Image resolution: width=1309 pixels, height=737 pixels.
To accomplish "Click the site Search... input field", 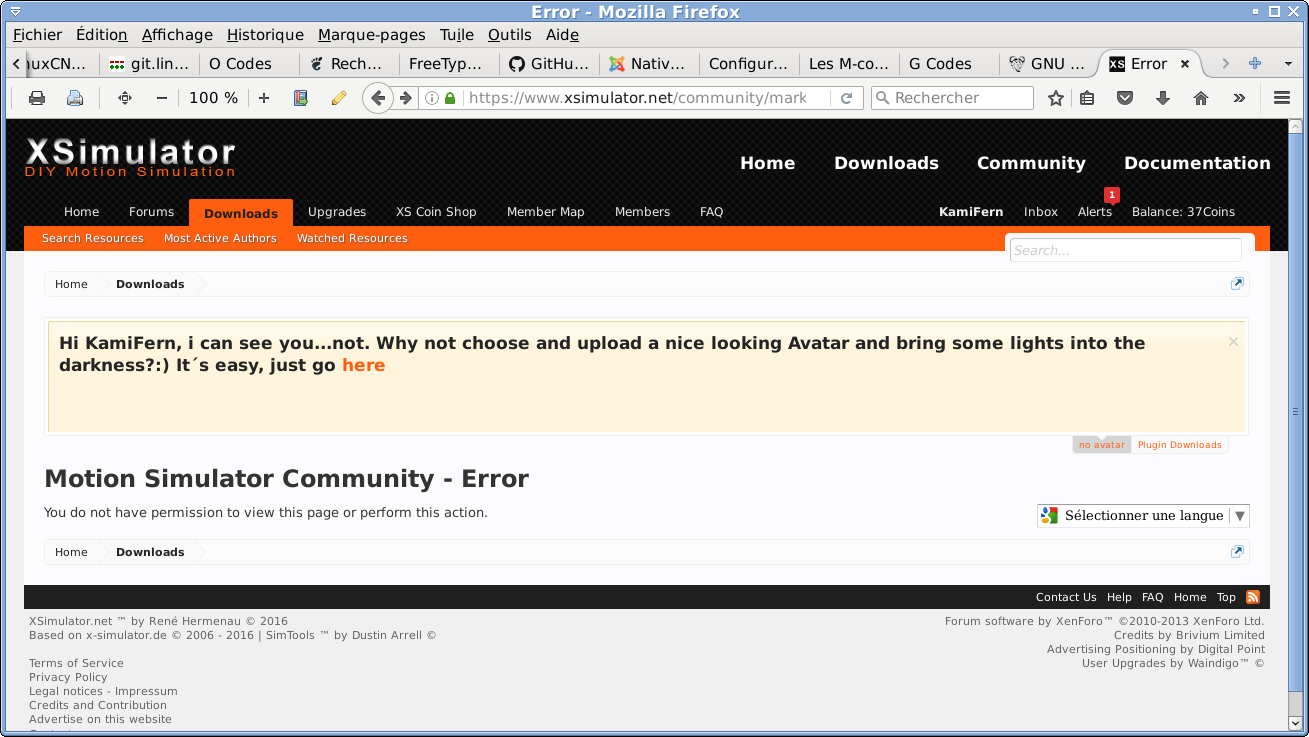I will tap(1125, 250).
